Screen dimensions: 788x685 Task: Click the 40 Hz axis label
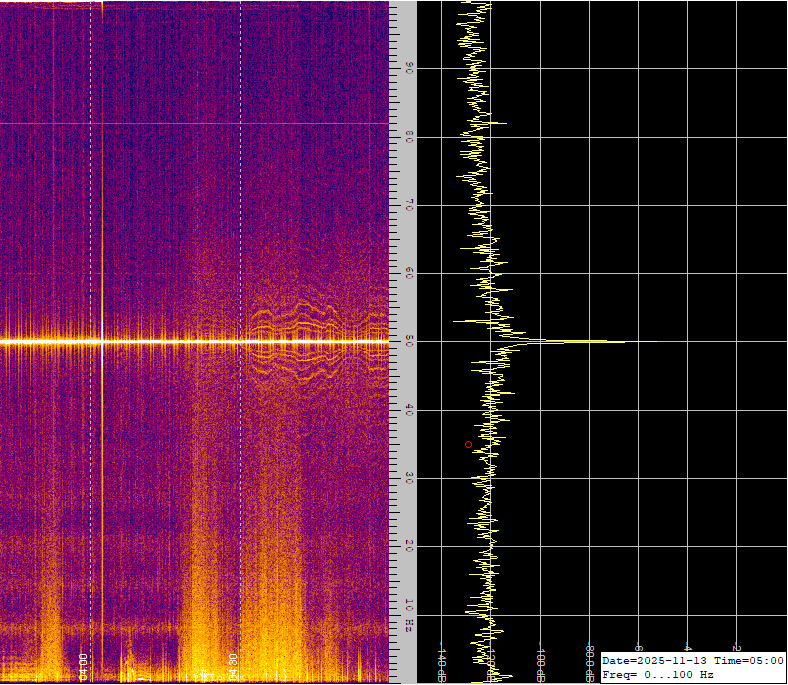409,410
